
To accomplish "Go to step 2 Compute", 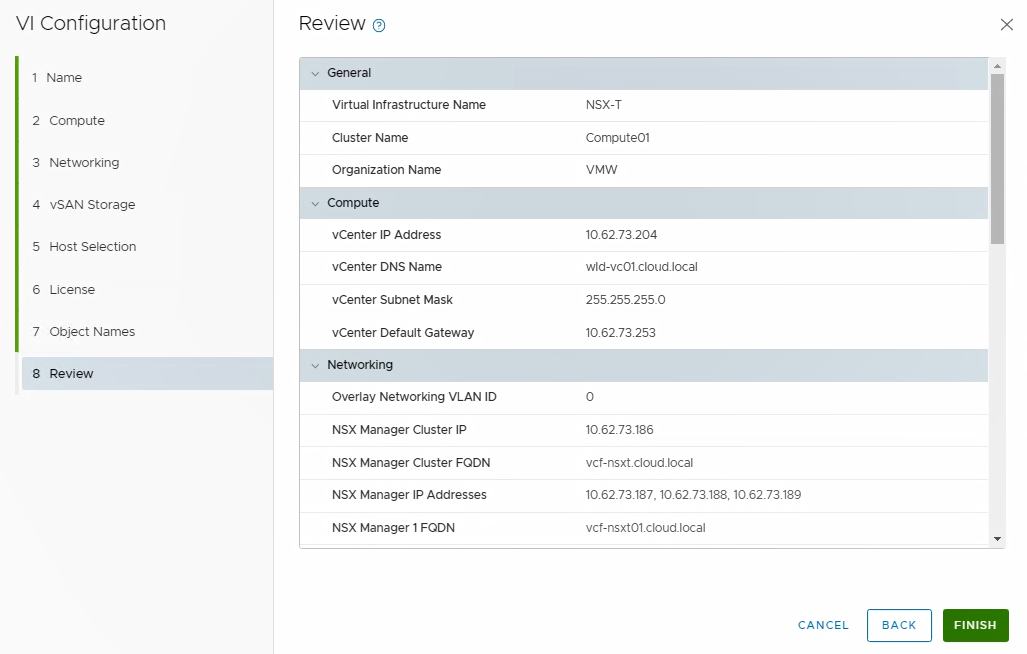I will tap(76, 121).
